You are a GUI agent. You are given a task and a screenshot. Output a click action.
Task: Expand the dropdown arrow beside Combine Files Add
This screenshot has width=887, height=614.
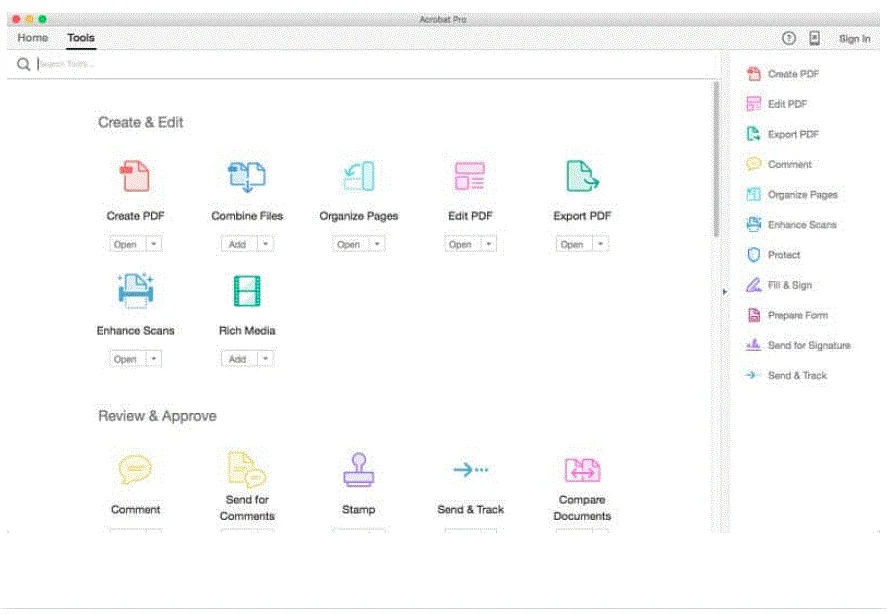coord(265,244)
